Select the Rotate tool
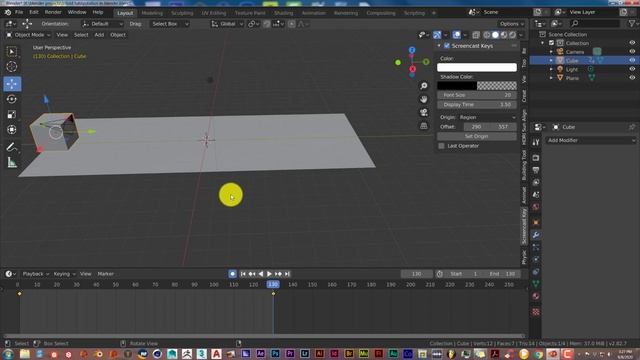Image resolution: width=640 pixels, height=360 pixels. click(12, 99)
